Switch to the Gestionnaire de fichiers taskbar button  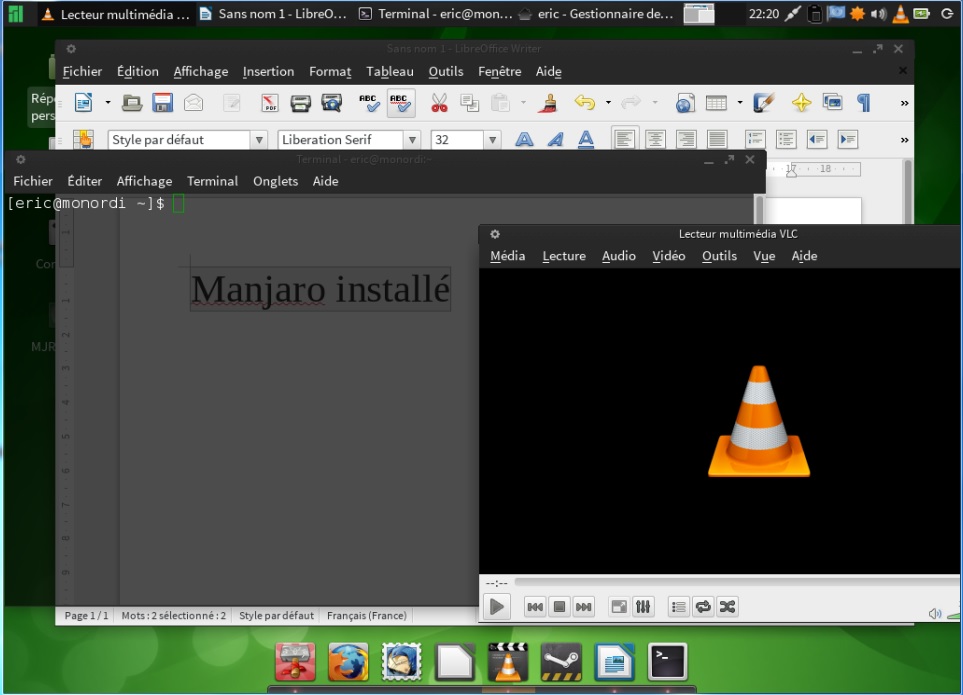tap(596, 14)
